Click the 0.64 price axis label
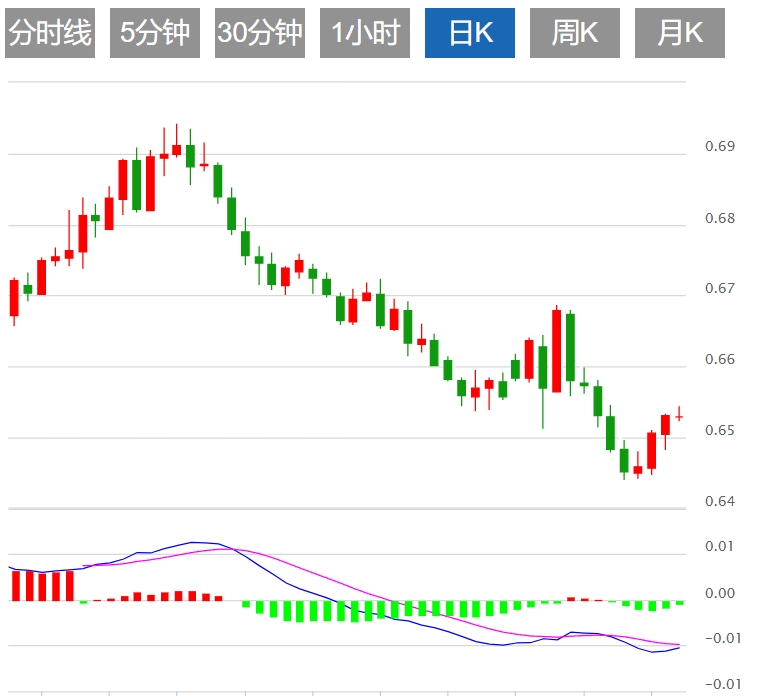762x696 pixels. click(720, 501)
